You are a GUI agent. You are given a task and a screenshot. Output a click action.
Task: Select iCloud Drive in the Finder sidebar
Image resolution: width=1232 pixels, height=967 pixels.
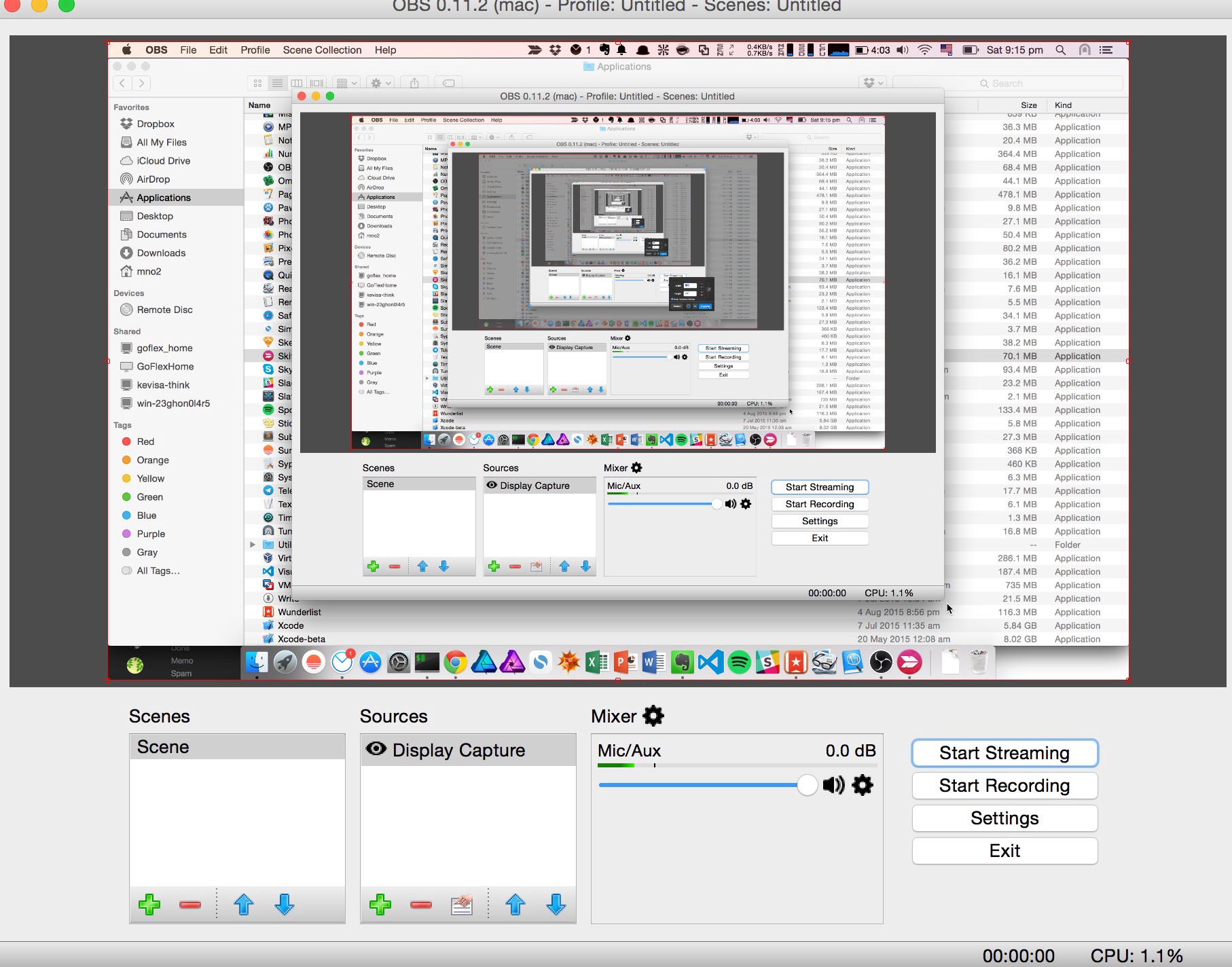coord(175,161)
